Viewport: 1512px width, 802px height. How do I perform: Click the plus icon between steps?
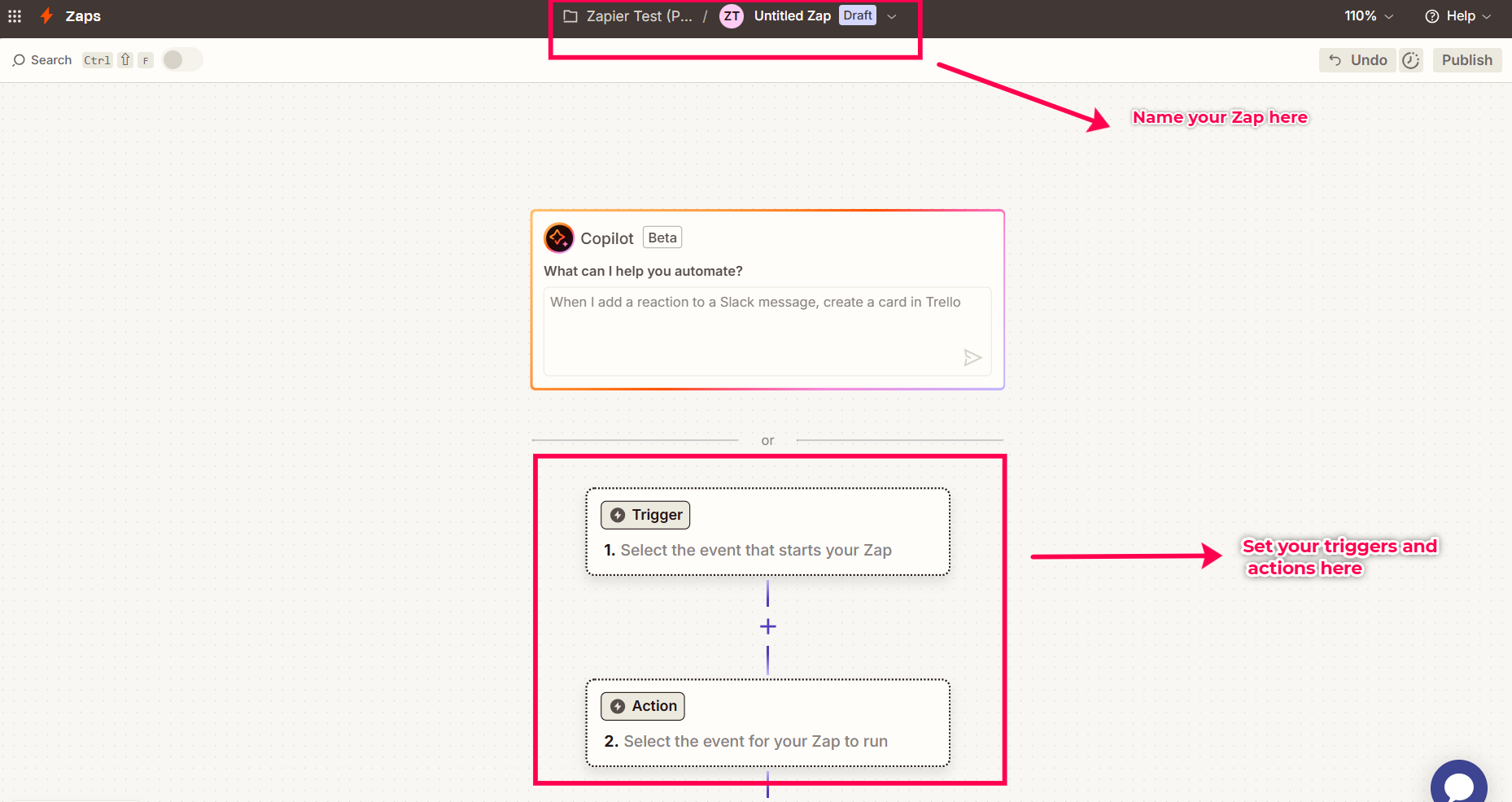(767, 626)
